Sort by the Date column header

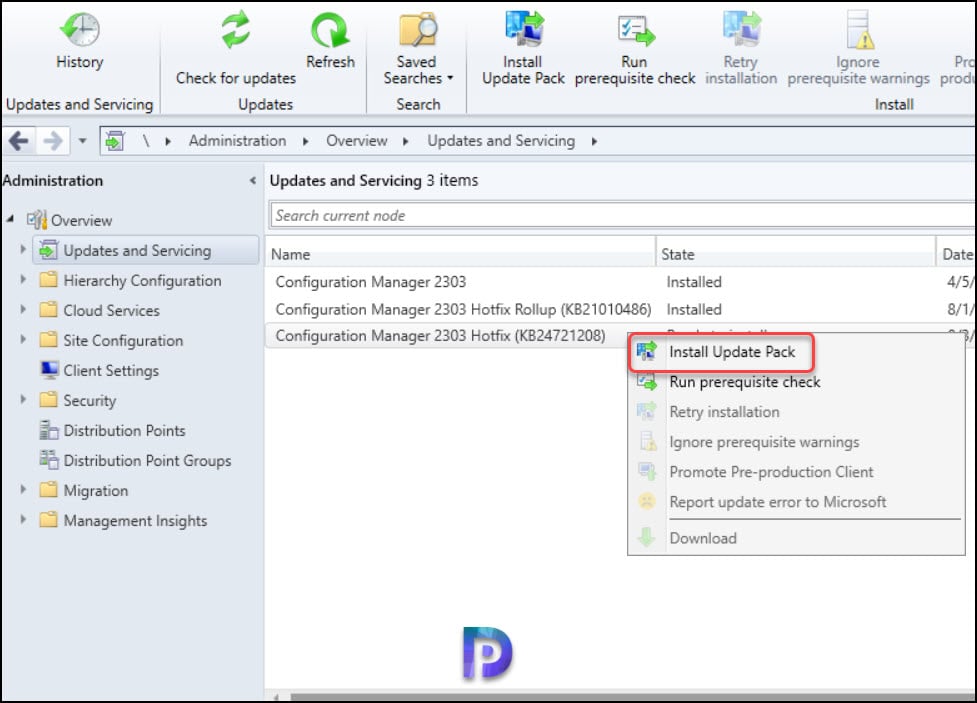coord(957,254)
